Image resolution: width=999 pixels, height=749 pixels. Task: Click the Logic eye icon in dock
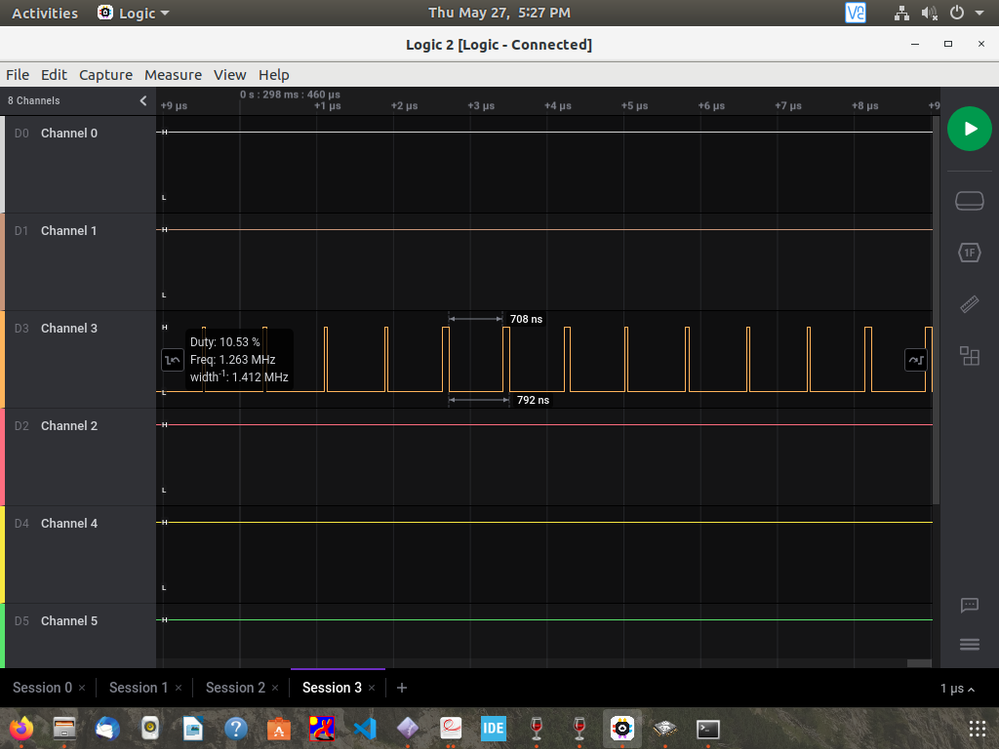622,728
